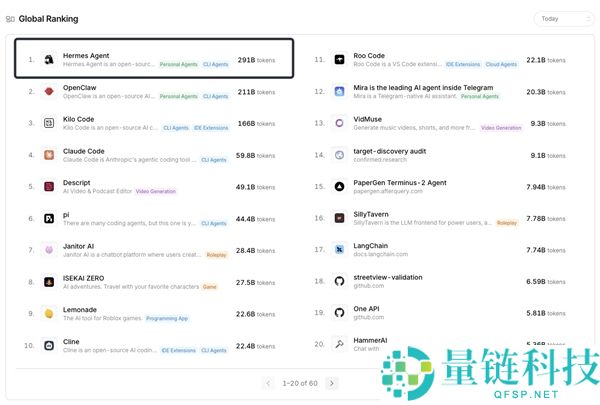Open the LangChain title link
The image size is (600, 405).
click(370, 245)
